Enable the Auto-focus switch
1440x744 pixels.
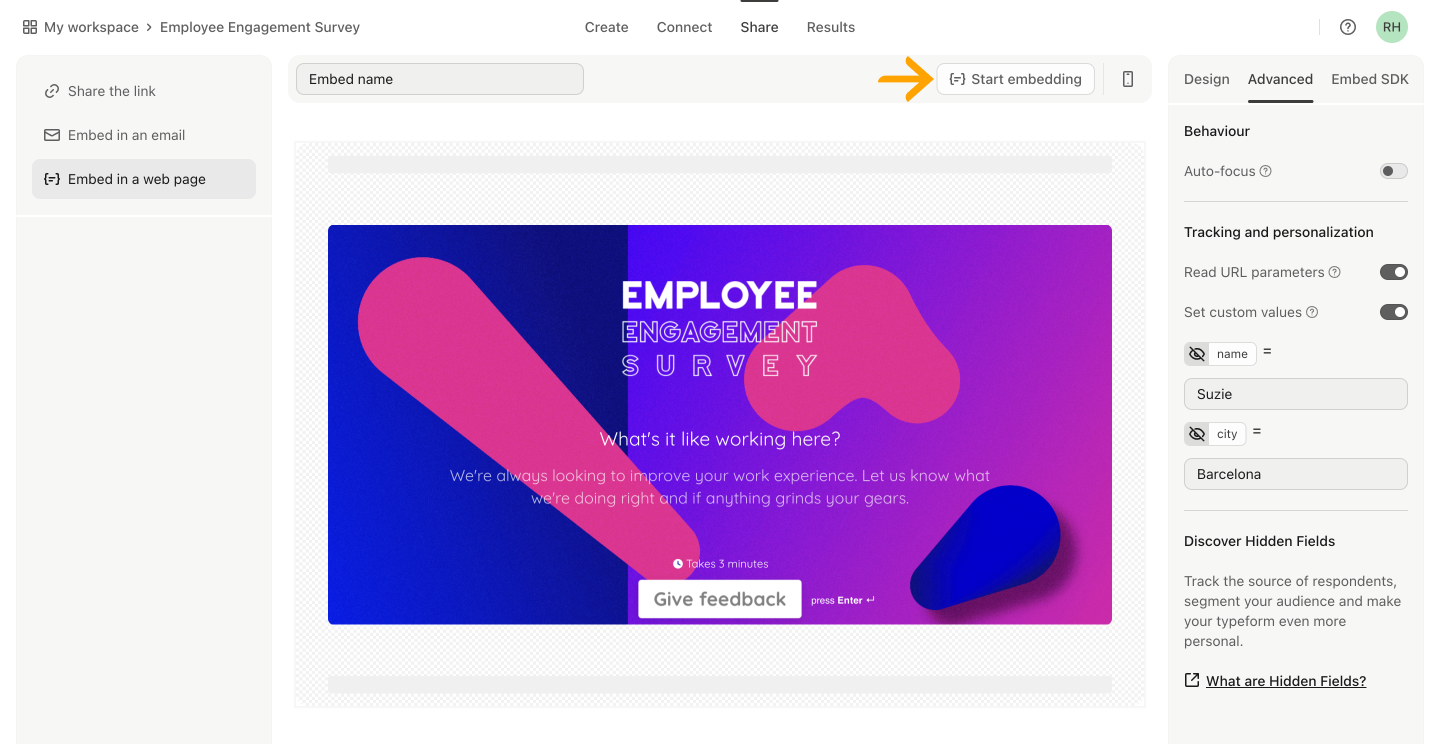pyautogui.click(x=1394, y=171)
